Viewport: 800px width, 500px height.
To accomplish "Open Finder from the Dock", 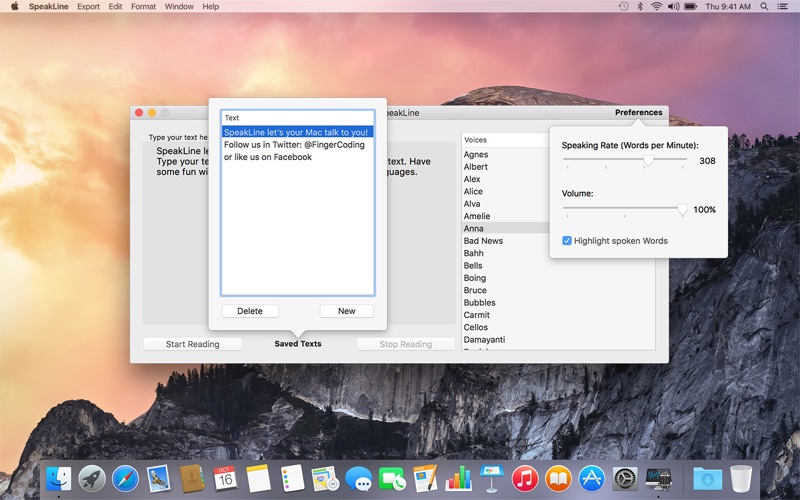I will [x=59, y=479].
